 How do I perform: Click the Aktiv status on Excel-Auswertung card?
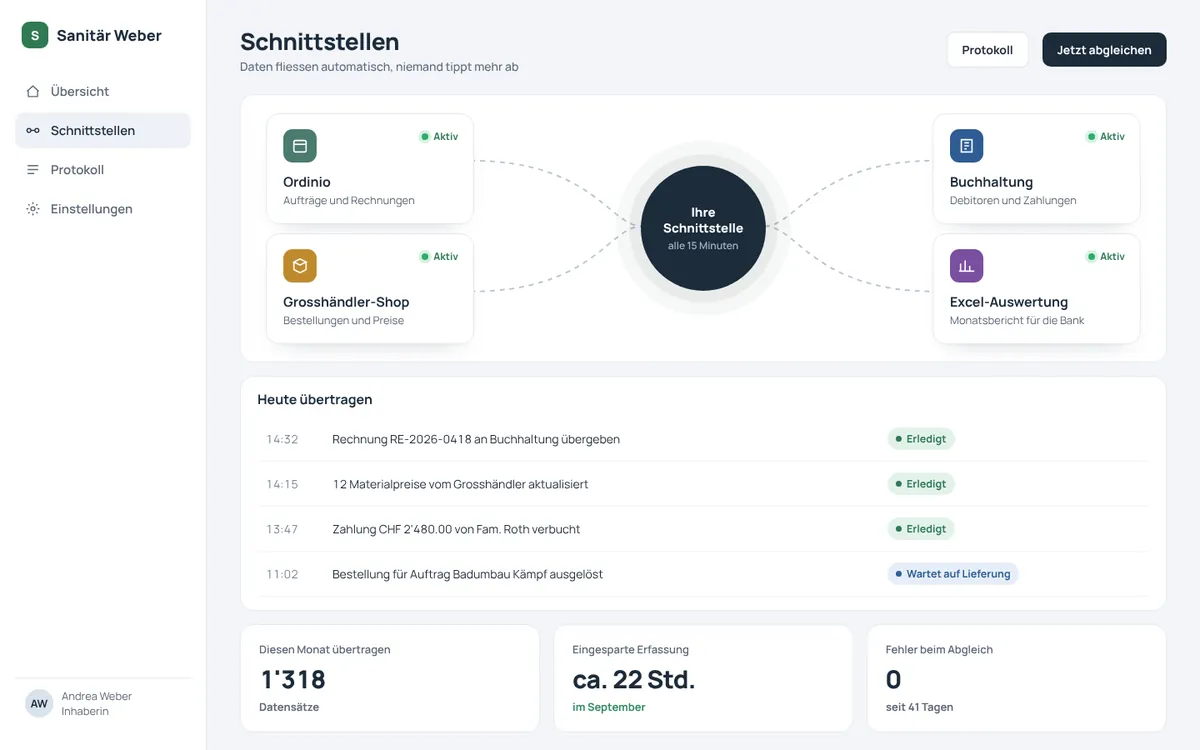tap(1106, 256)
